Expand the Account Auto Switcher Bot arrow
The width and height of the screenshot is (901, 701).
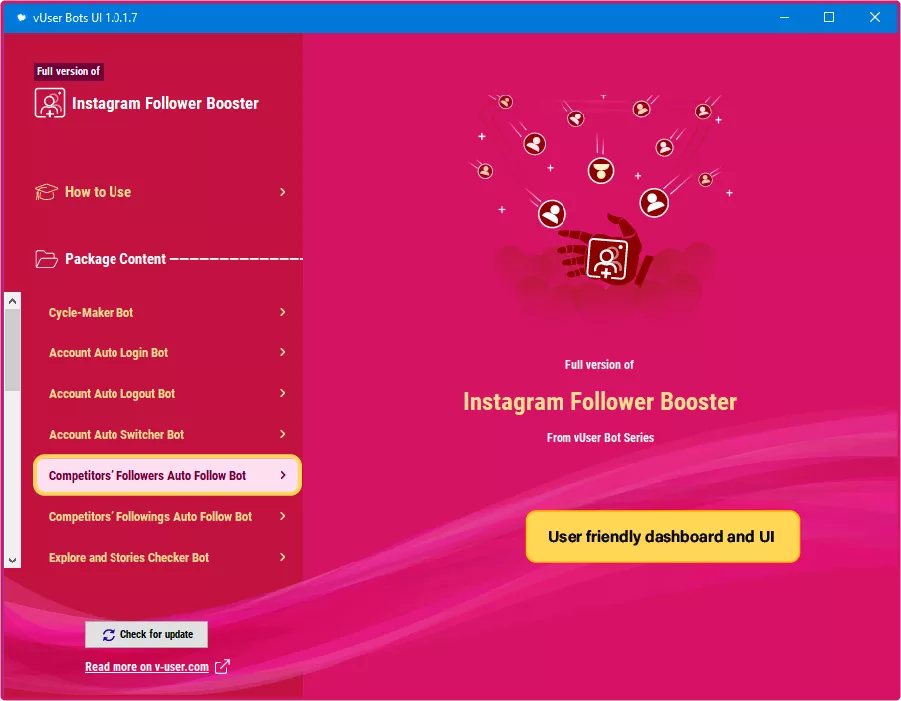click(283, 434)
